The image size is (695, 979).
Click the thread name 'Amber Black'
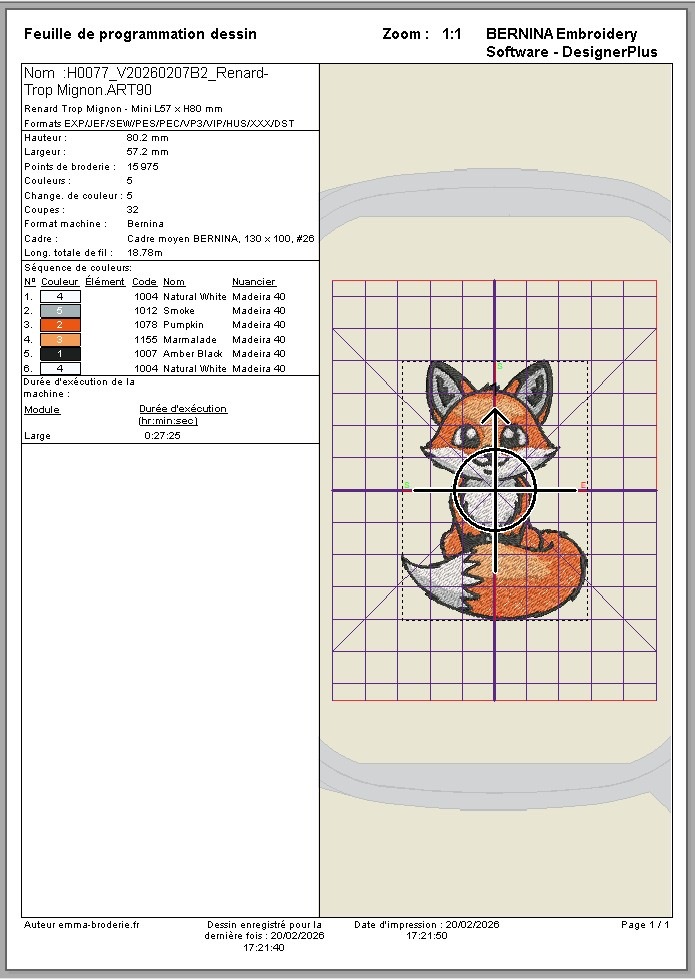coord(193,353)
